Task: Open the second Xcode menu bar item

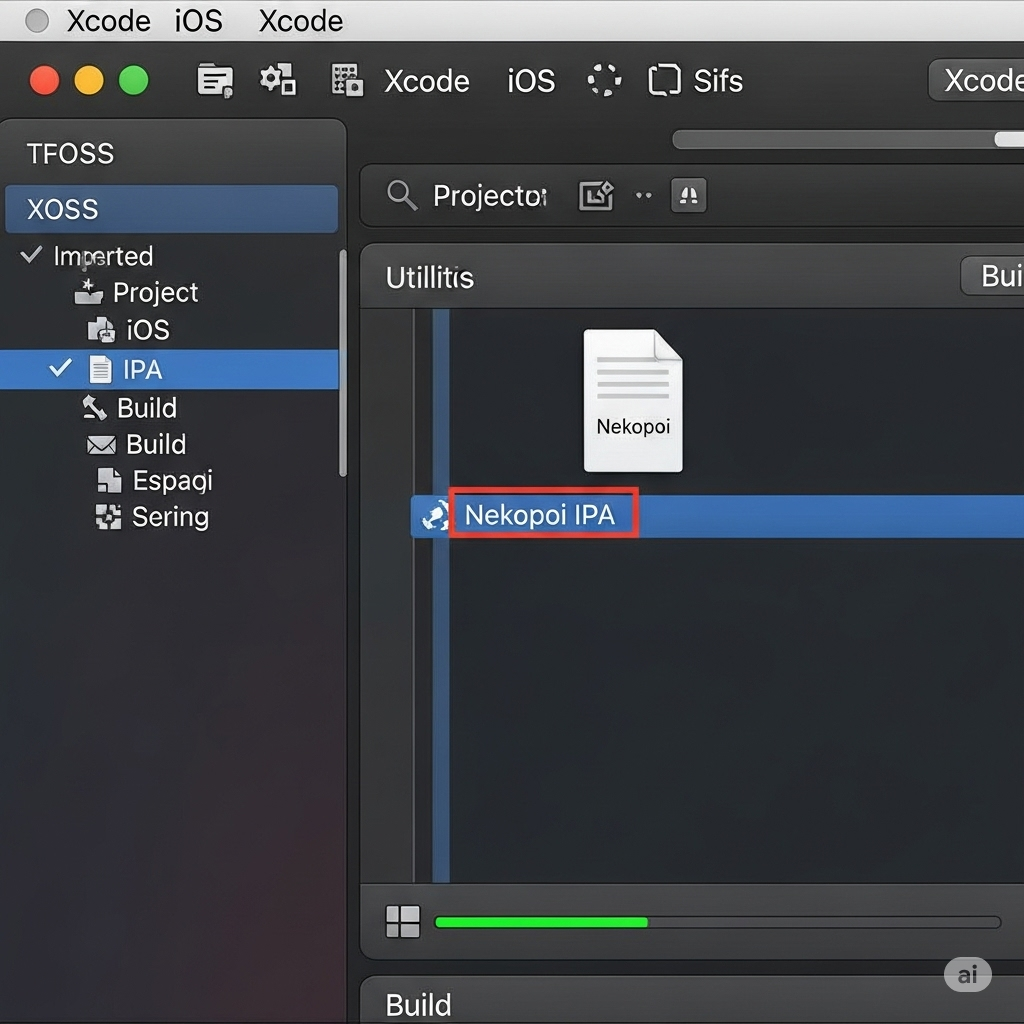Action: click(x=300, y=21)
